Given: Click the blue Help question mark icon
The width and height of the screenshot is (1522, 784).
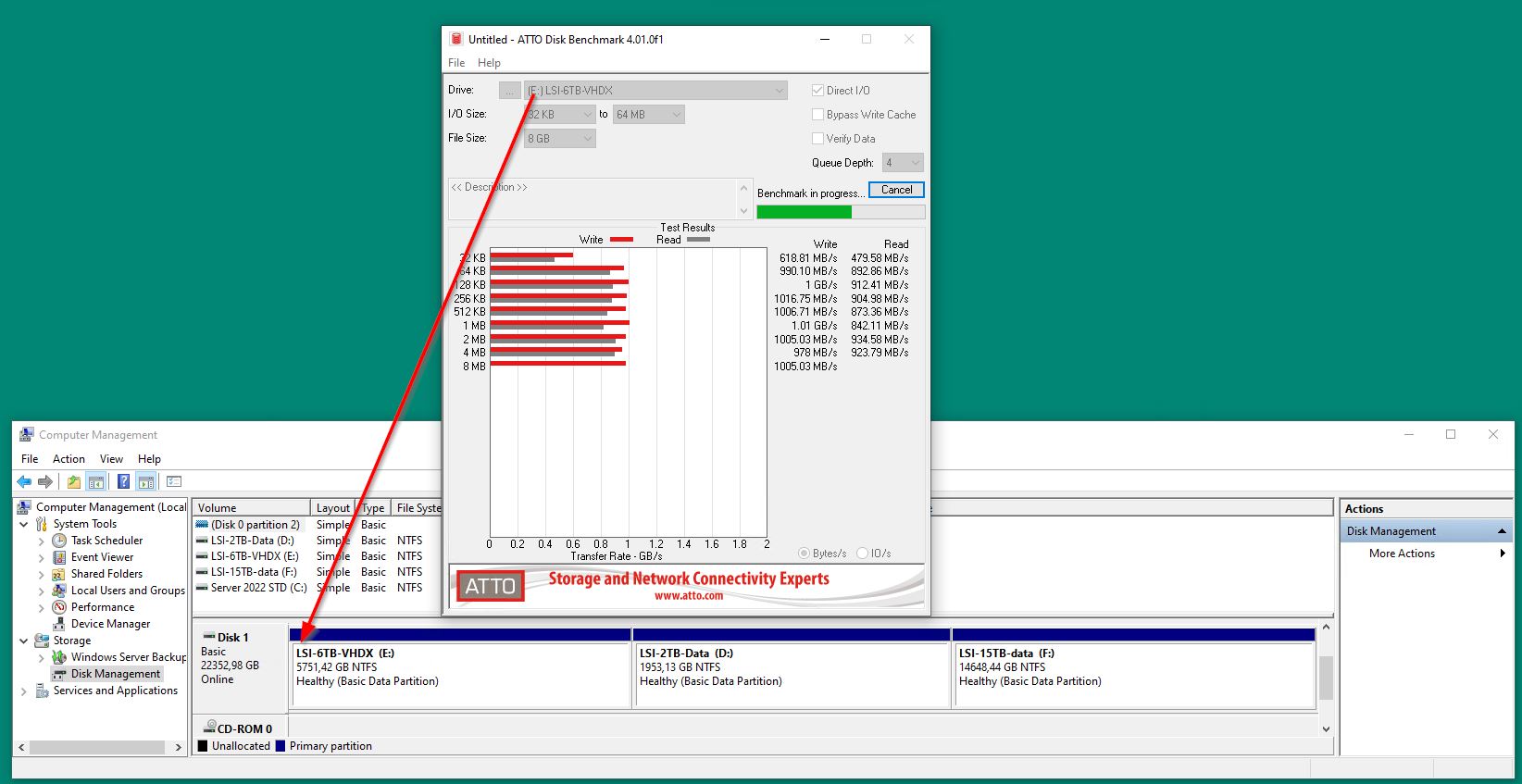Looking at the screenshot, I should click(123, 481).
